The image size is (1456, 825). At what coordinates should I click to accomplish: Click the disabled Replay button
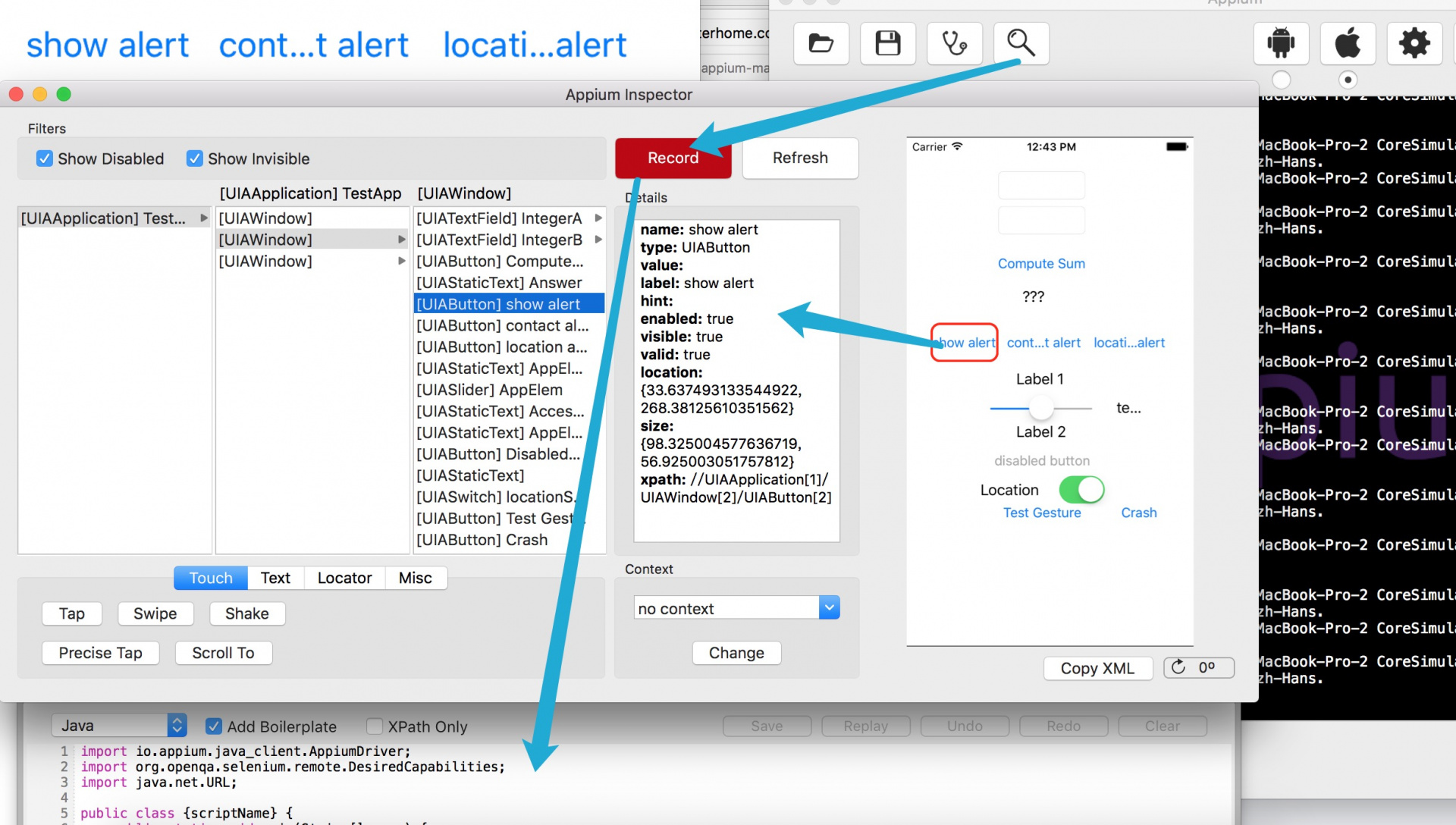click(x=865, y=726)
